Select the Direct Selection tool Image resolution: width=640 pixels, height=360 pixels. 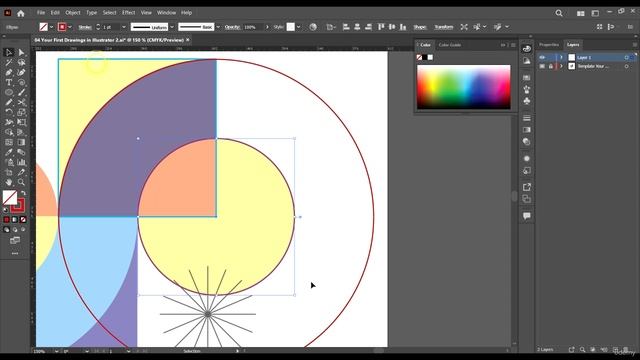(x=21, y=52)
